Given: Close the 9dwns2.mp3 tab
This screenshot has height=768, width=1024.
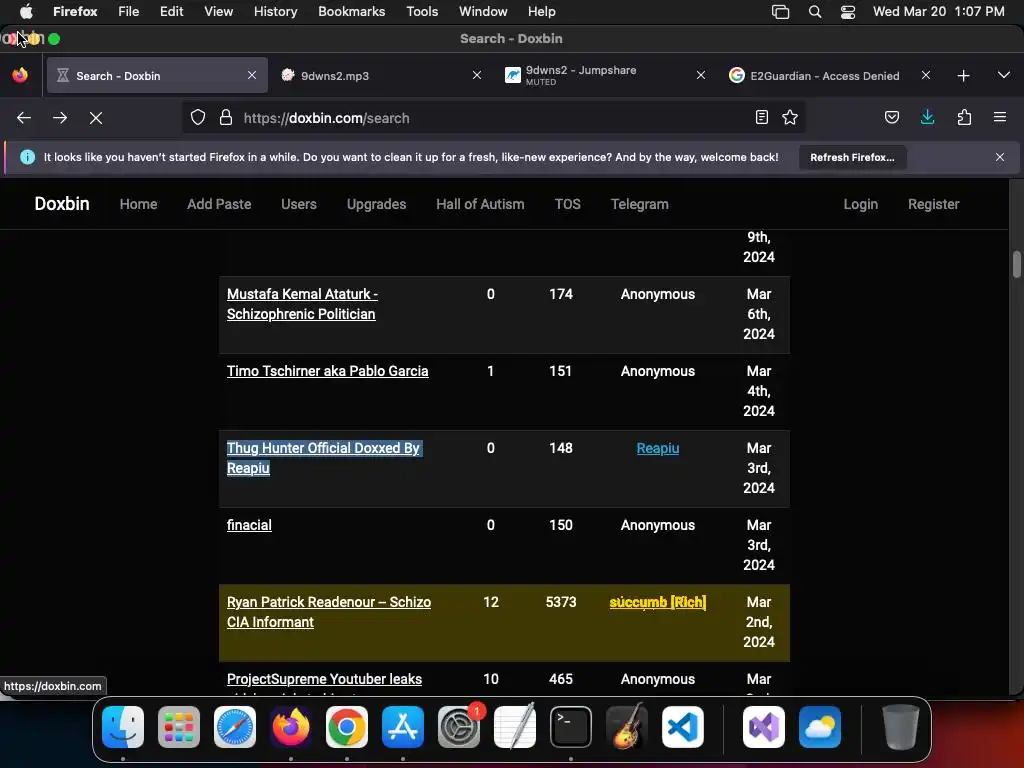Looking at the screenshot, I should tap(477, 76).
